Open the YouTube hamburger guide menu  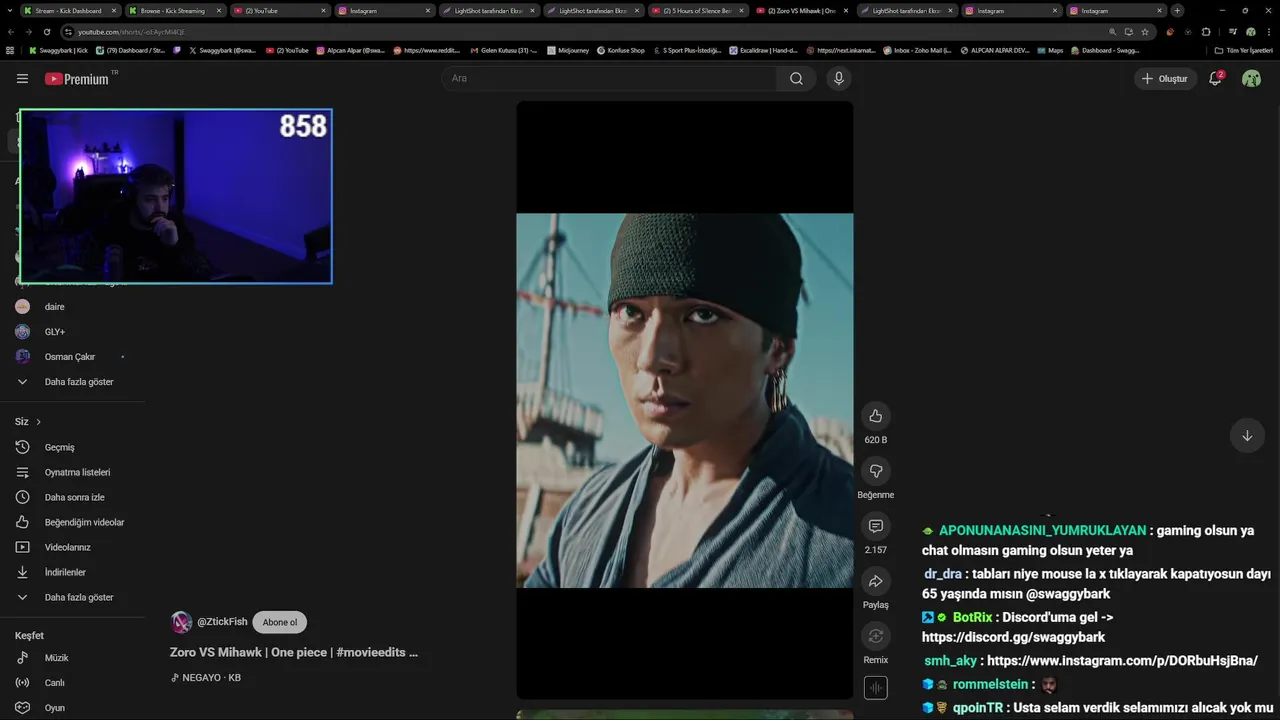[x=22, y=78]
